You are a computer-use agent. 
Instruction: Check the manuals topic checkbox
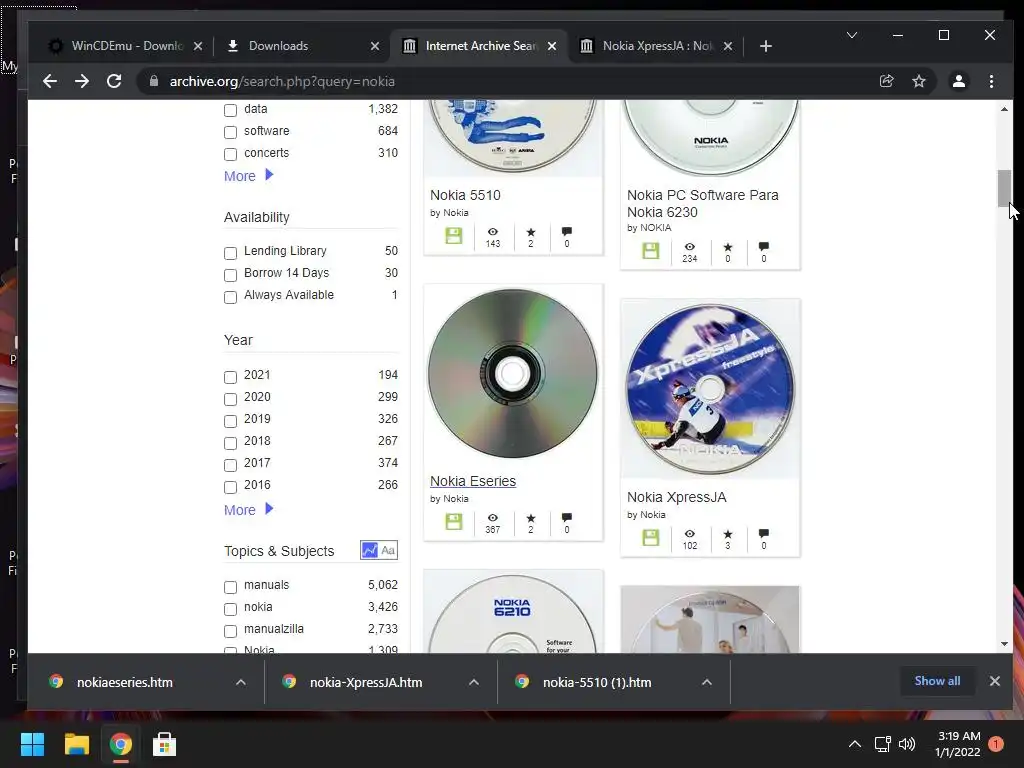point(230,587)
